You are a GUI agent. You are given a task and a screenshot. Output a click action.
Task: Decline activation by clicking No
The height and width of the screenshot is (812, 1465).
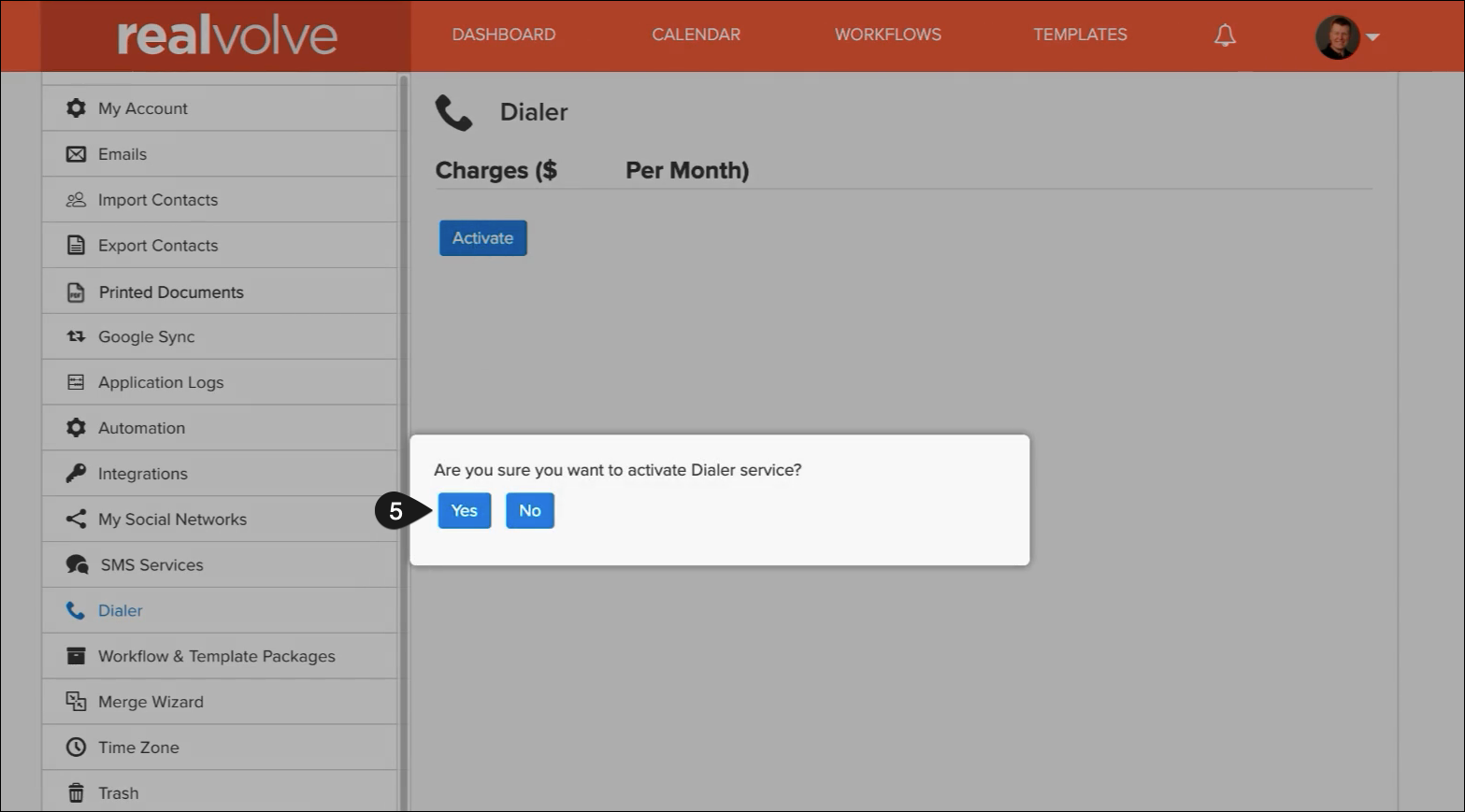click(x=529, y=511)
